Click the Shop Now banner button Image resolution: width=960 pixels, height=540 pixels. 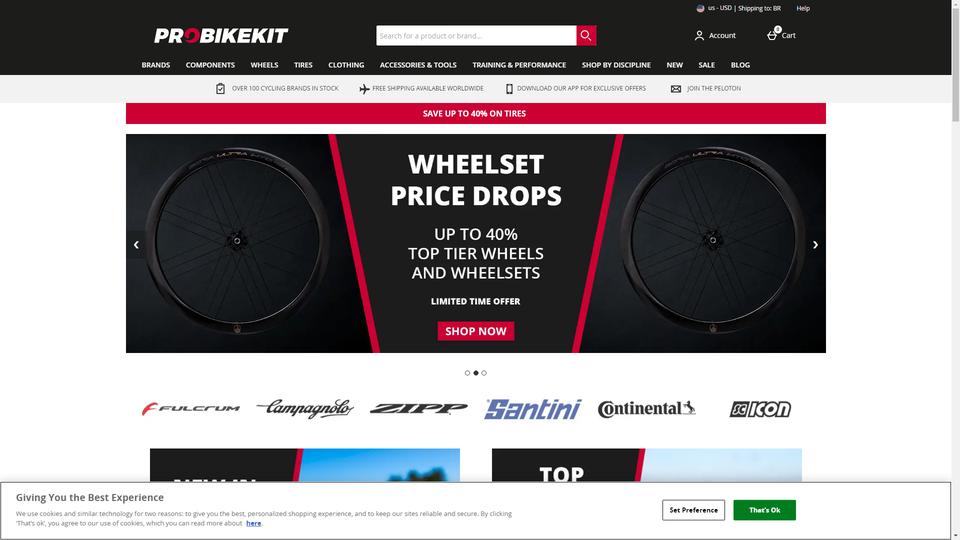point(476,331)
